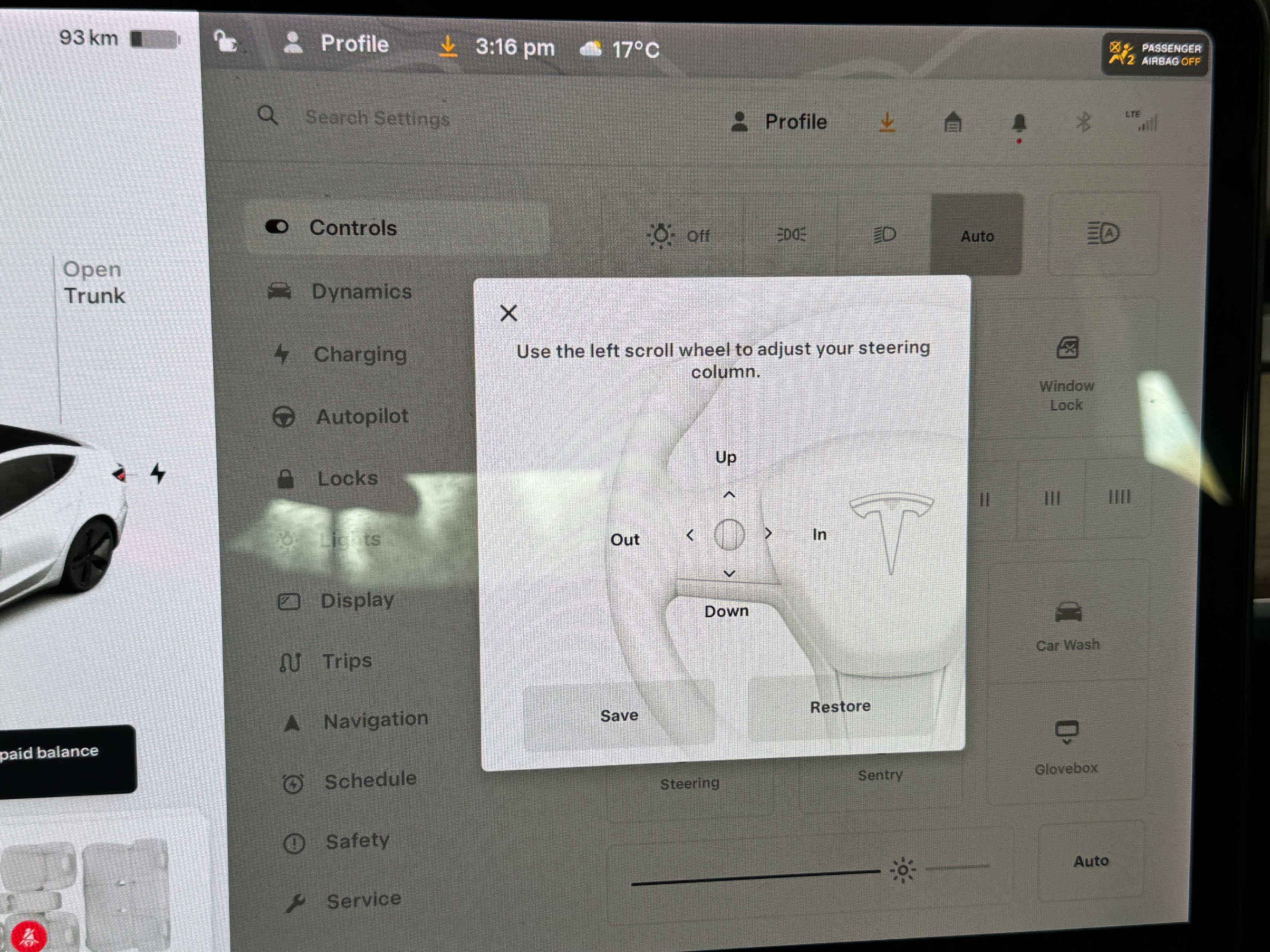Tap the HomeLink garage icon
The width and height of the screenshot is (1270, 952).
point(953,122)
